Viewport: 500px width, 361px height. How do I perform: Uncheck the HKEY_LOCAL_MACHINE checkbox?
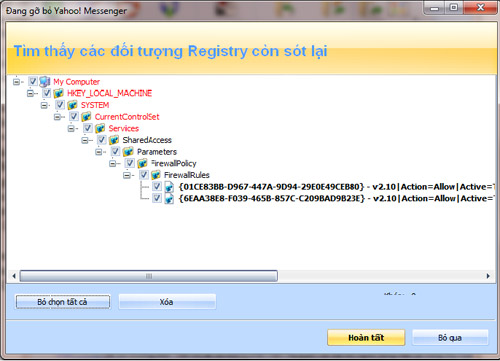coord(47,93)
